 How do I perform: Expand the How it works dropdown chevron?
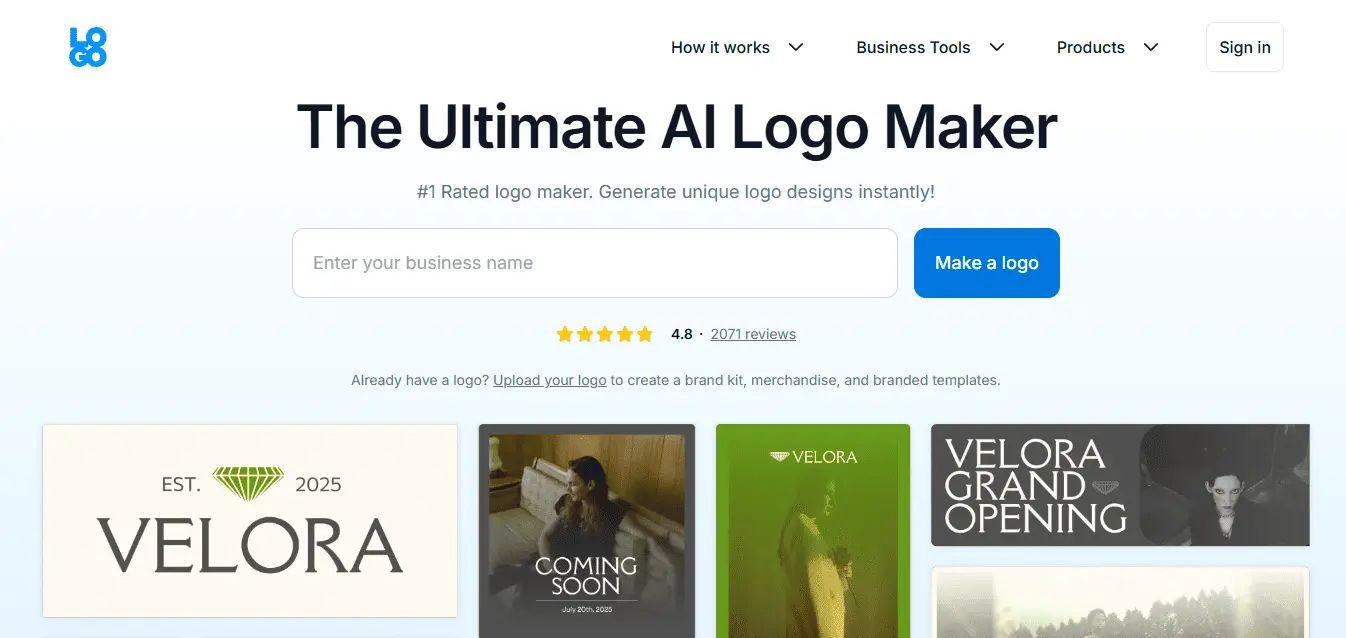click(796, 47)
